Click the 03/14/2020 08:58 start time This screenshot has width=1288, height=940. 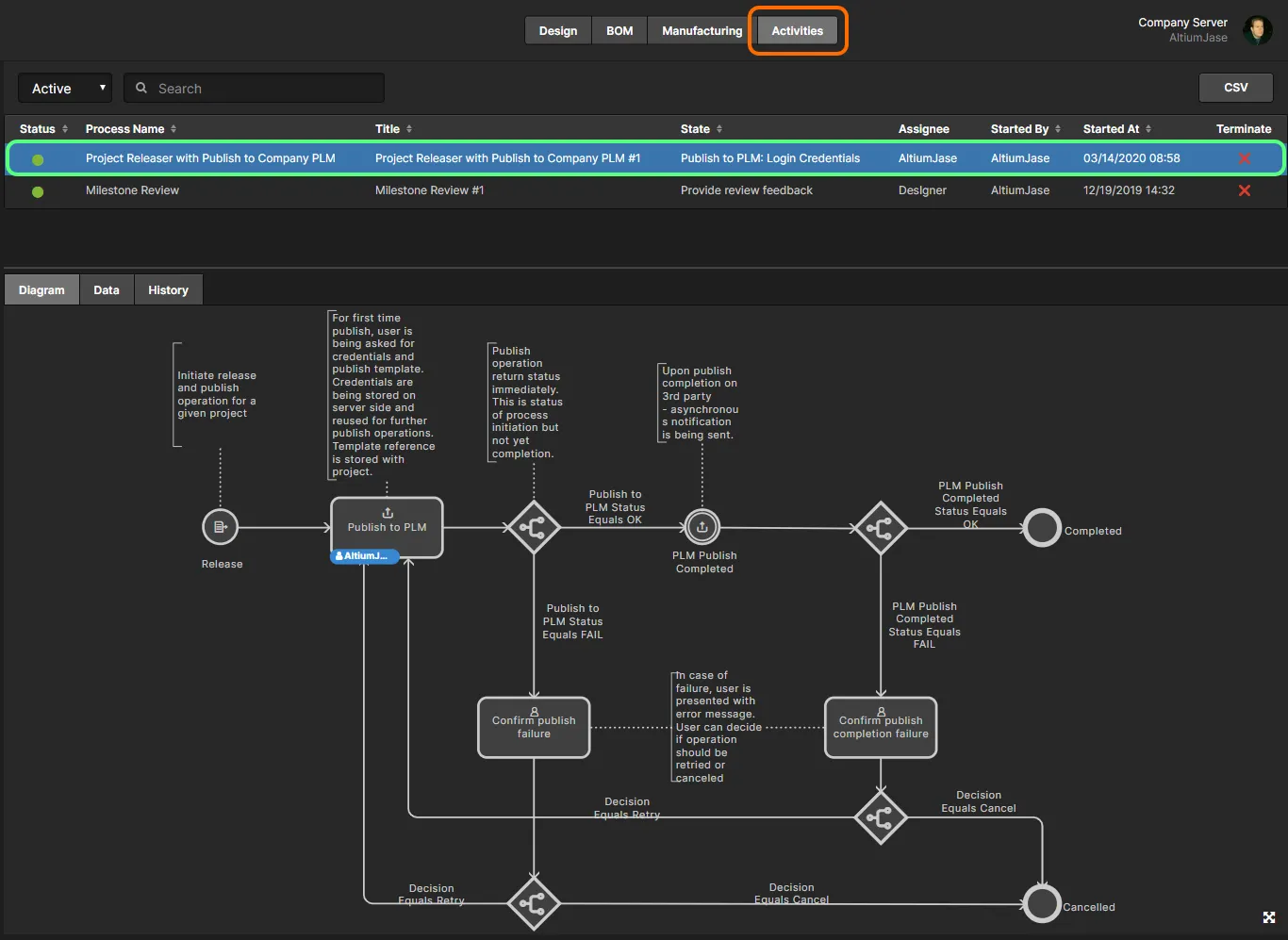click(x=1131, y=158)
